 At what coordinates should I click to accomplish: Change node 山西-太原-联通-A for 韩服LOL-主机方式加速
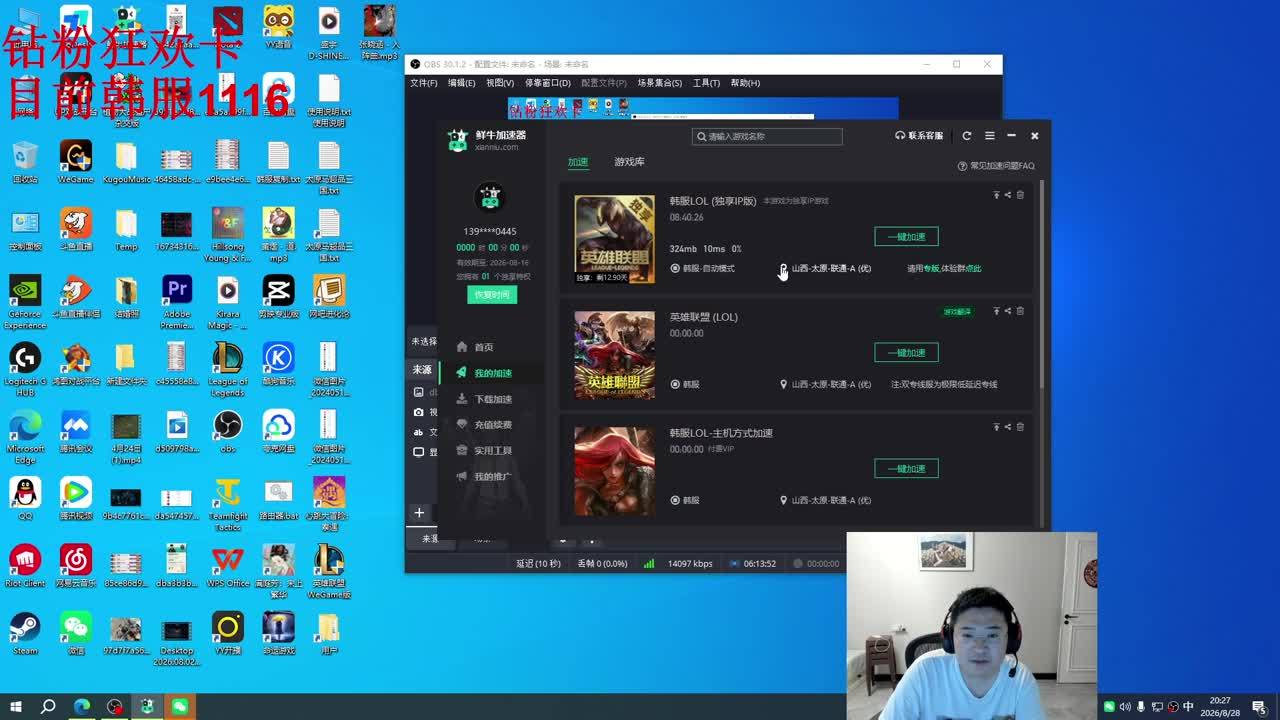coord(825,500)
